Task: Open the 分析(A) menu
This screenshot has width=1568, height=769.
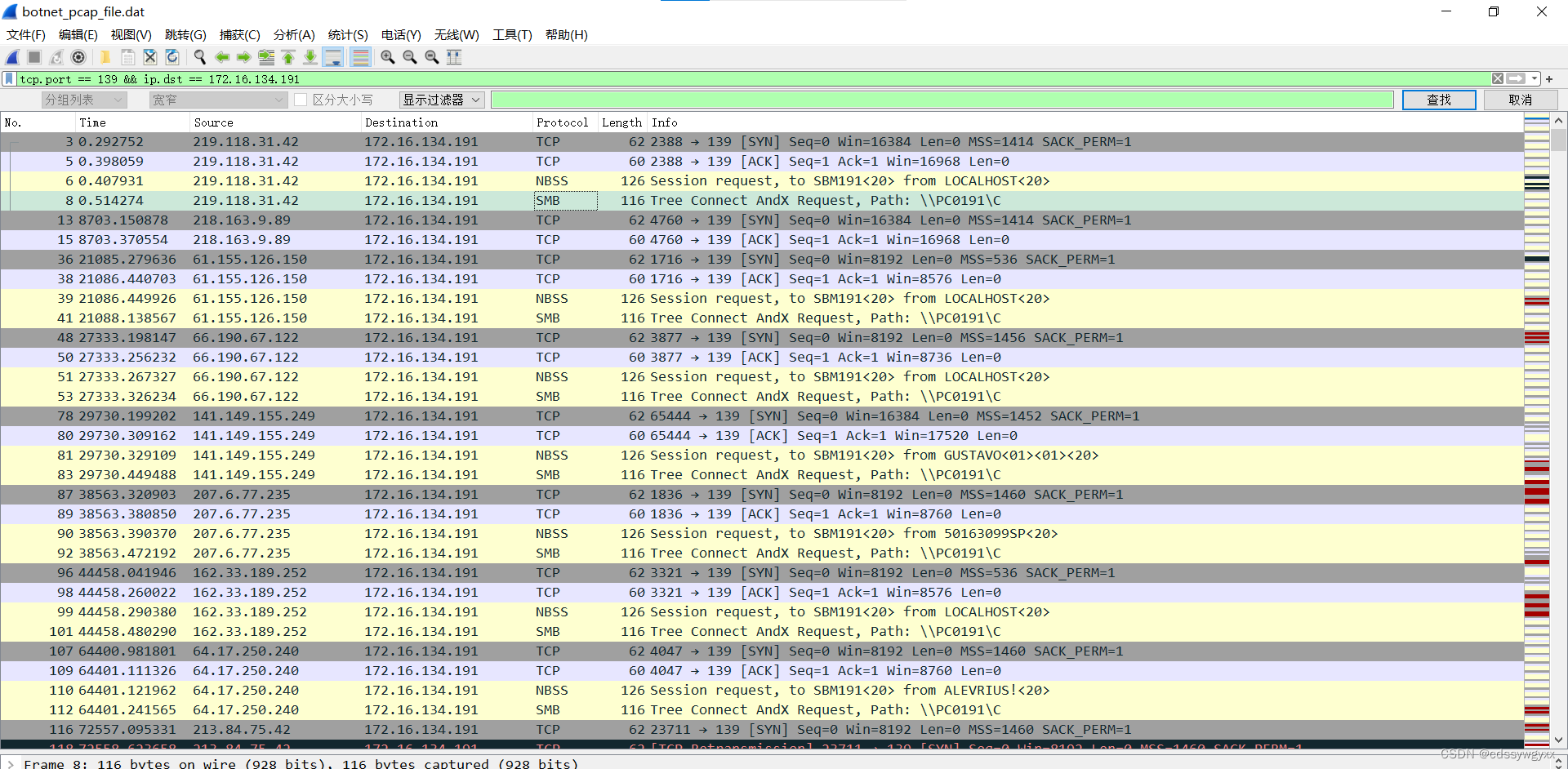Action: coord(294,35)
